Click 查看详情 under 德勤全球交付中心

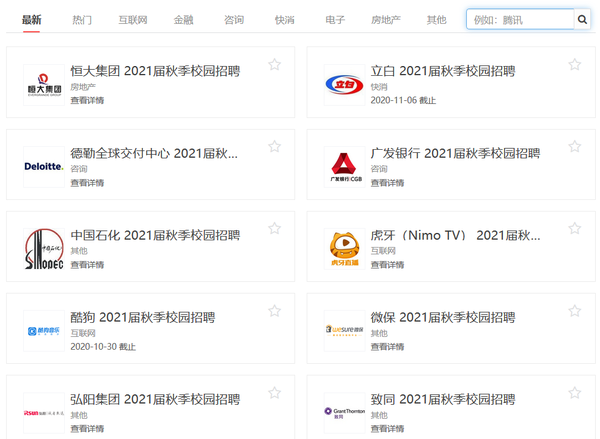pyautogui.click(x=87, y=183)
